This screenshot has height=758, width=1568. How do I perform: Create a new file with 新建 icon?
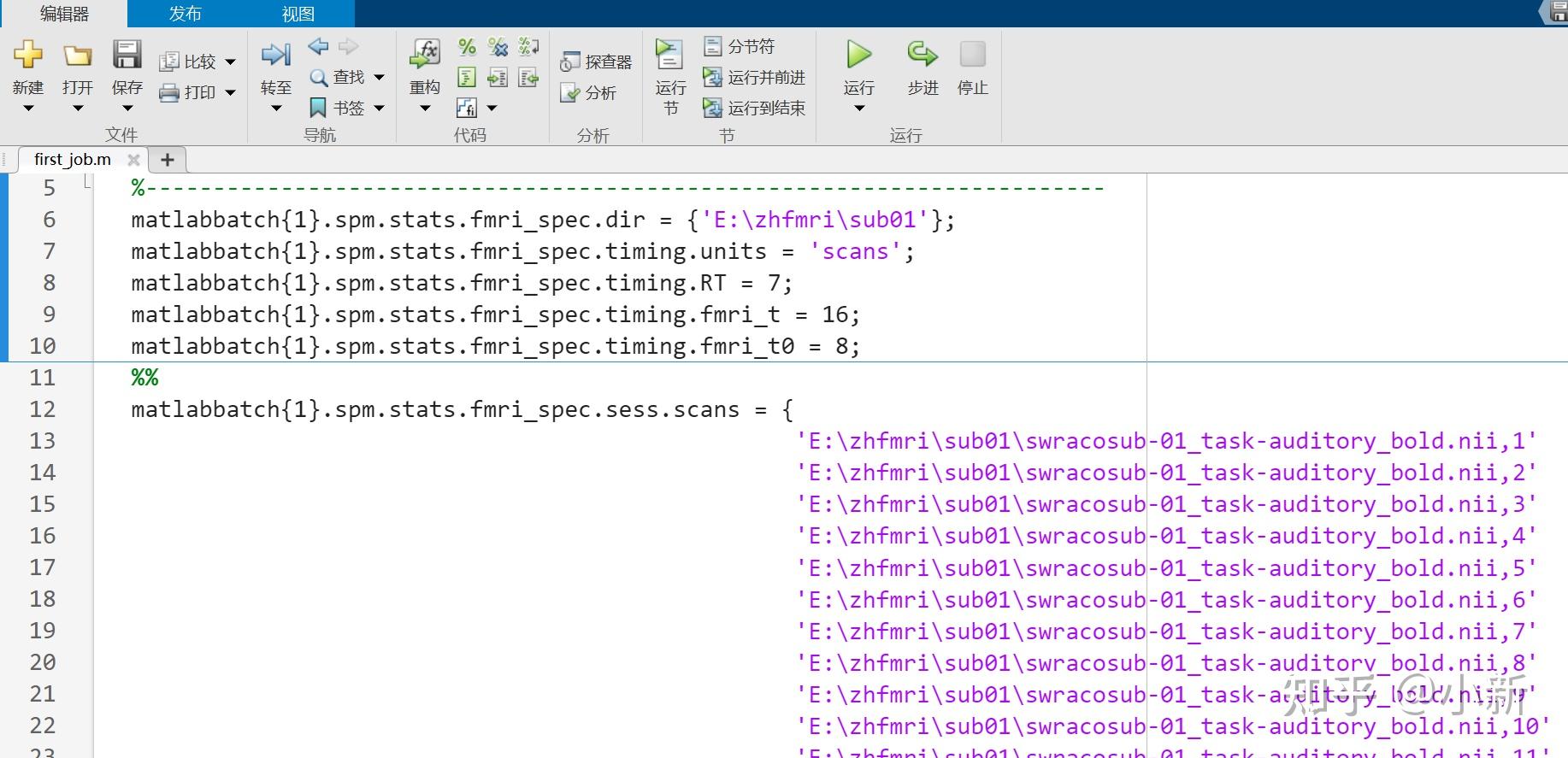28,55
